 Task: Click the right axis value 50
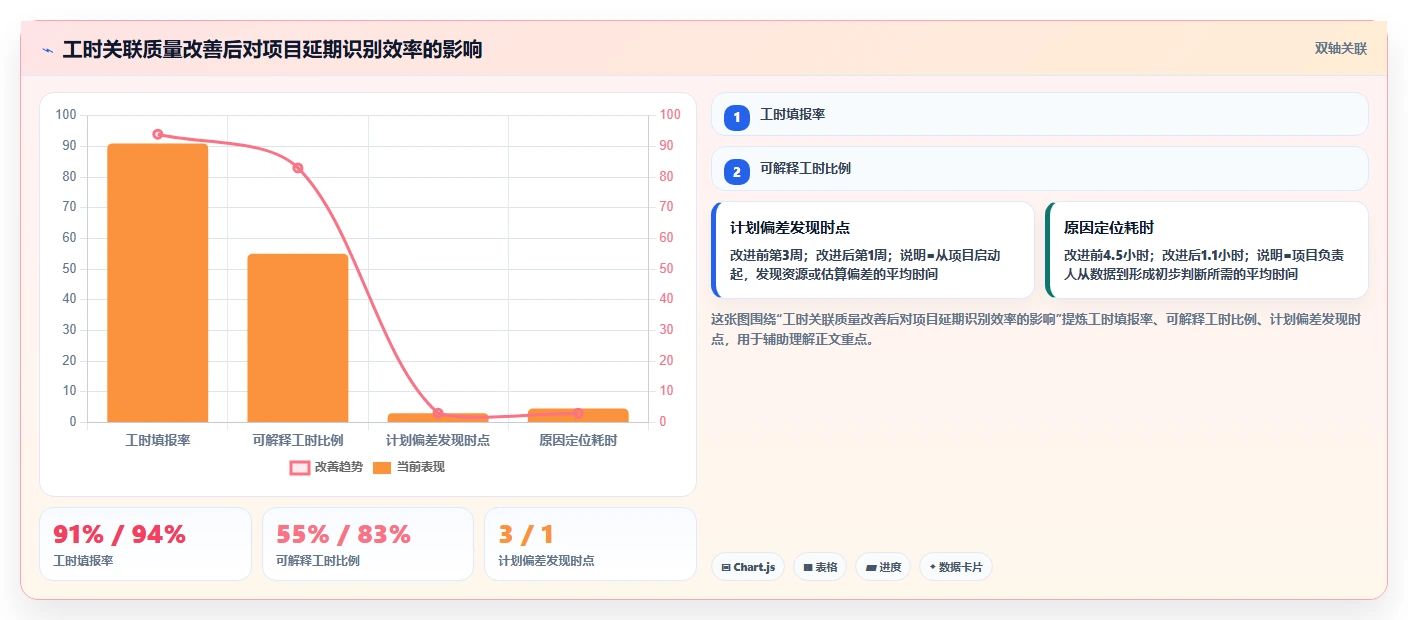[667, 268]
